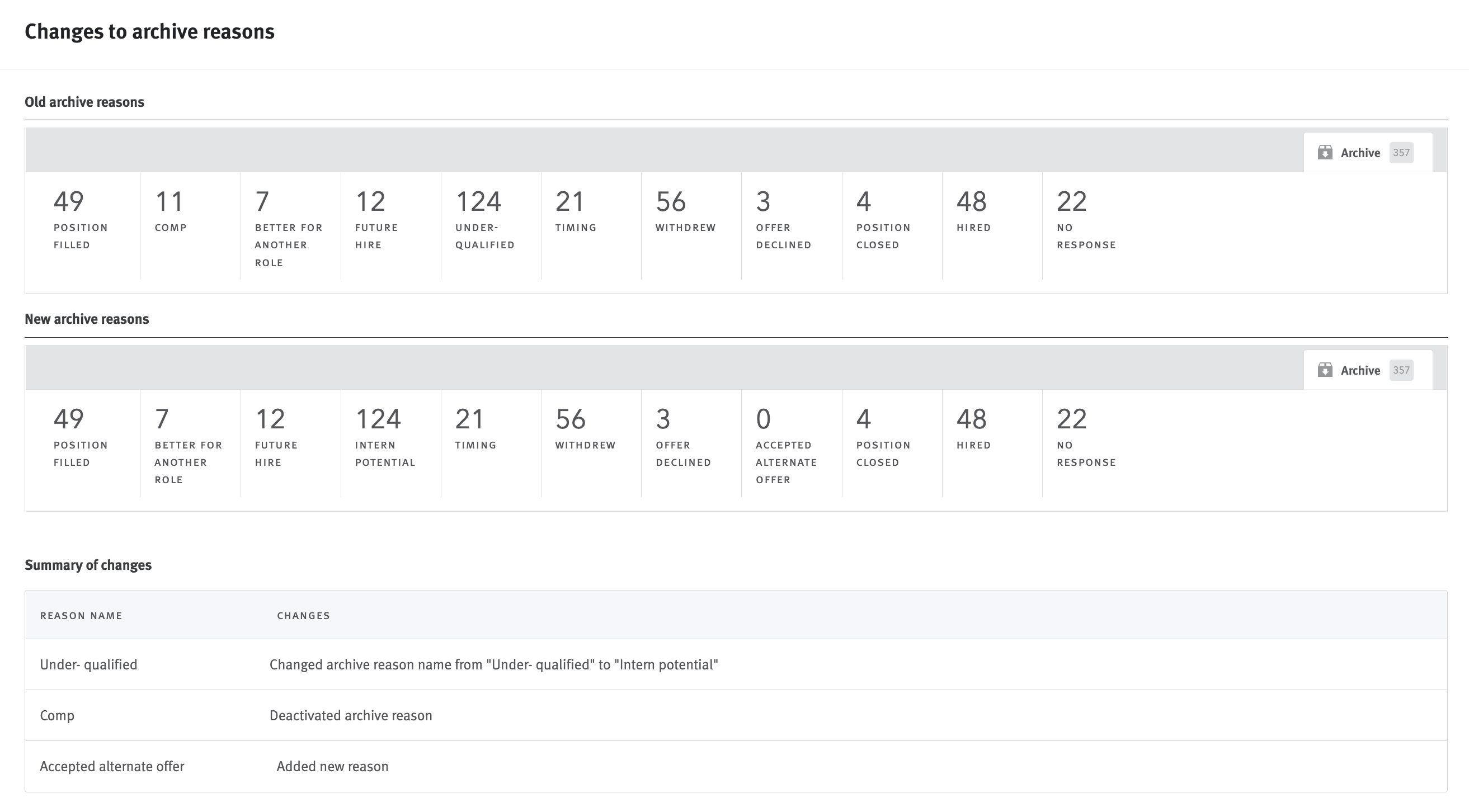1469x812 pixels.
Task: Click the archive box icon in new reasons
Action: (1325, 370)
